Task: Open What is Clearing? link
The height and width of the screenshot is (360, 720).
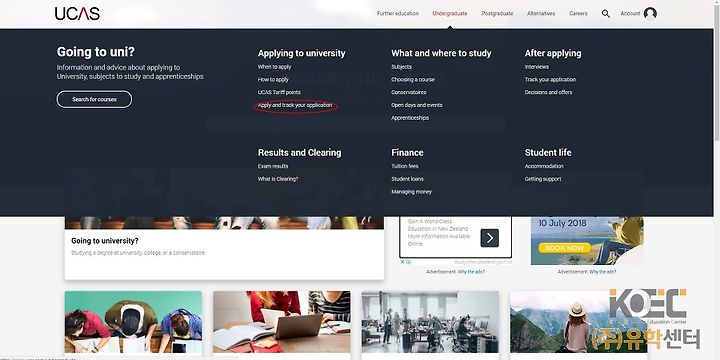Action: (x=278, y=179)
